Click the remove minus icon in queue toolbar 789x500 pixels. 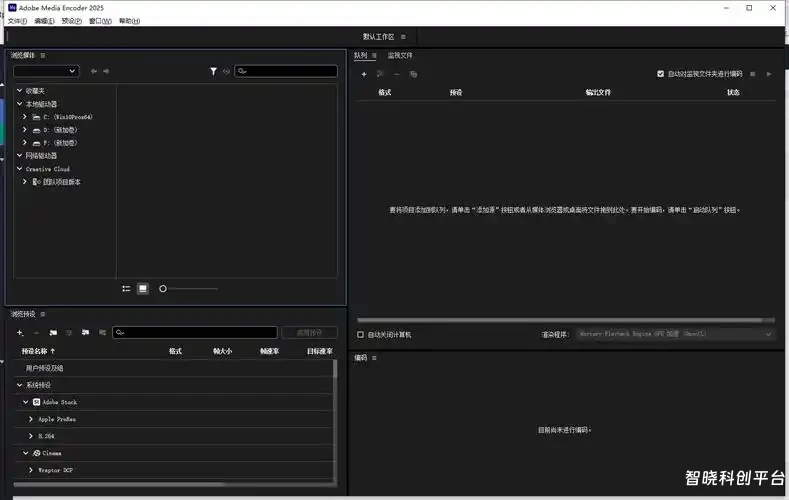[x=397, y=74]
